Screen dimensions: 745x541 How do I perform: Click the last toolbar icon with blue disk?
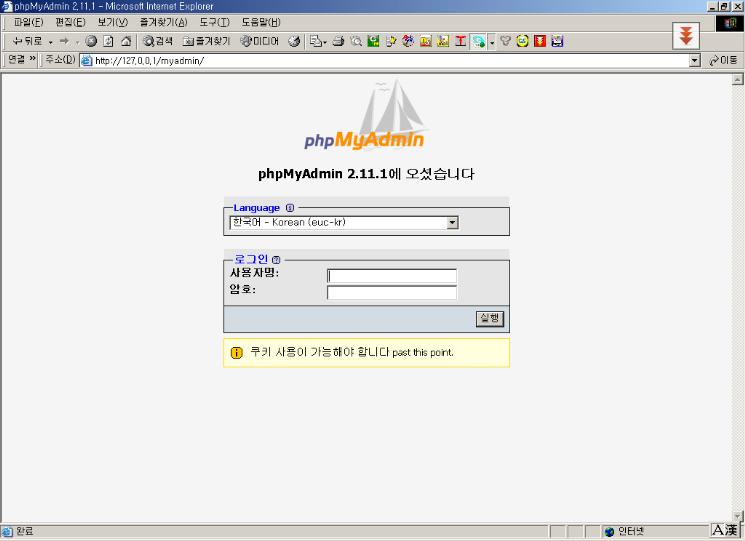coord(557,41)
